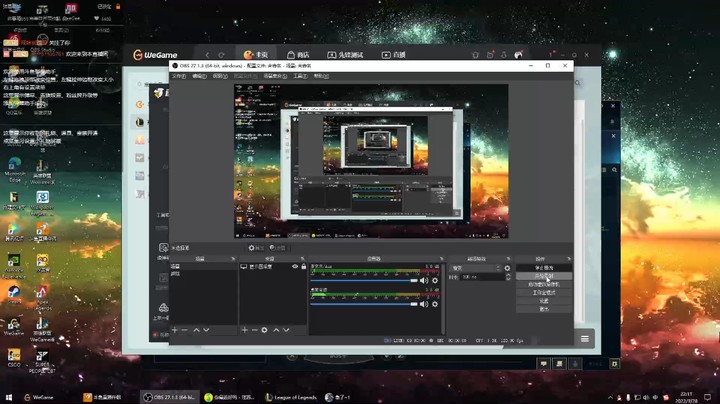Open Settings from OBS Controls dock
720x404 pixels.
pyautogui.click(x=544, y=301)
